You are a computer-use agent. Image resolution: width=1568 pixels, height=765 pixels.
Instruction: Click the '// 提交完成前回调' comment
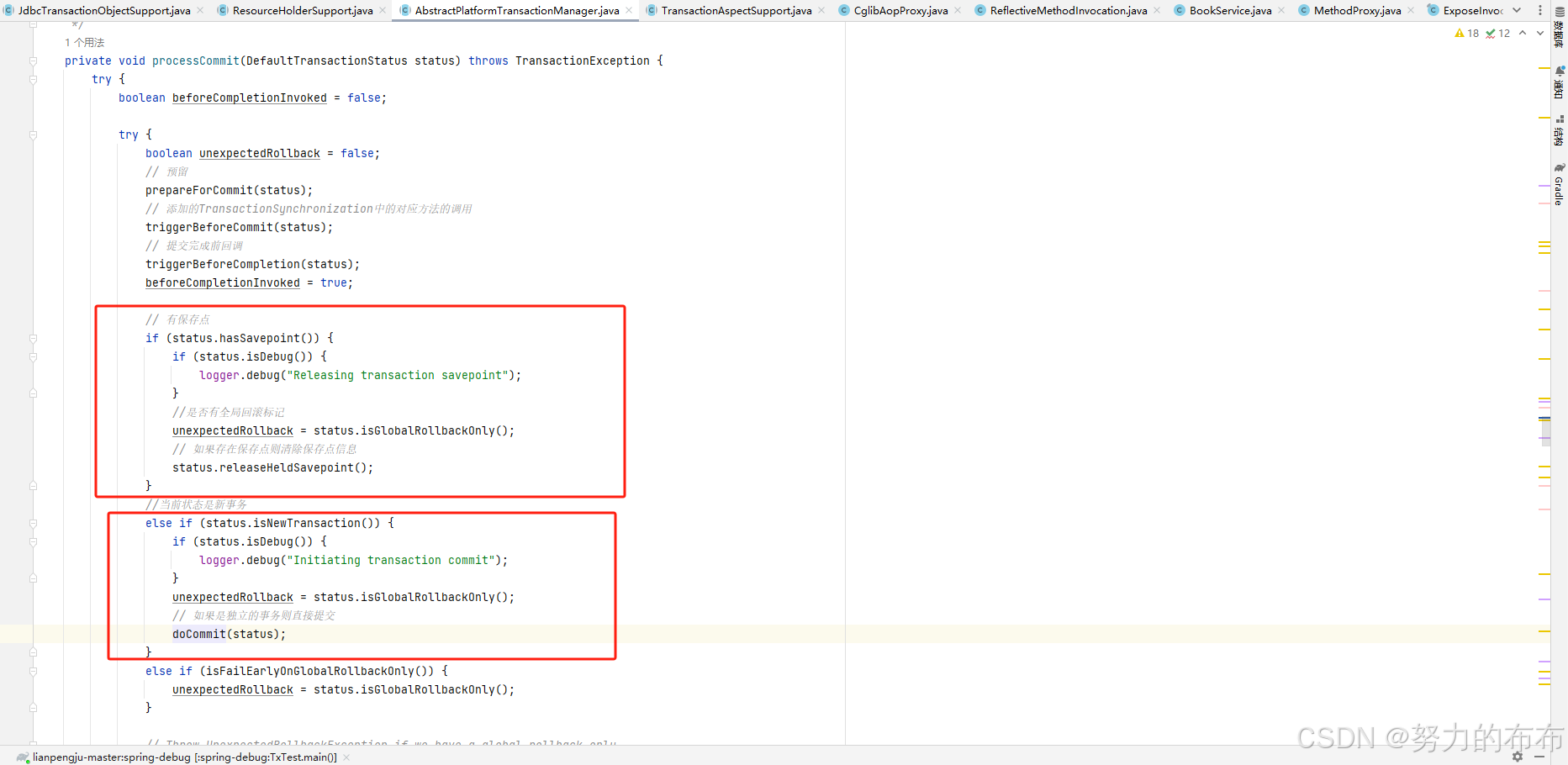tap(194, 245)
